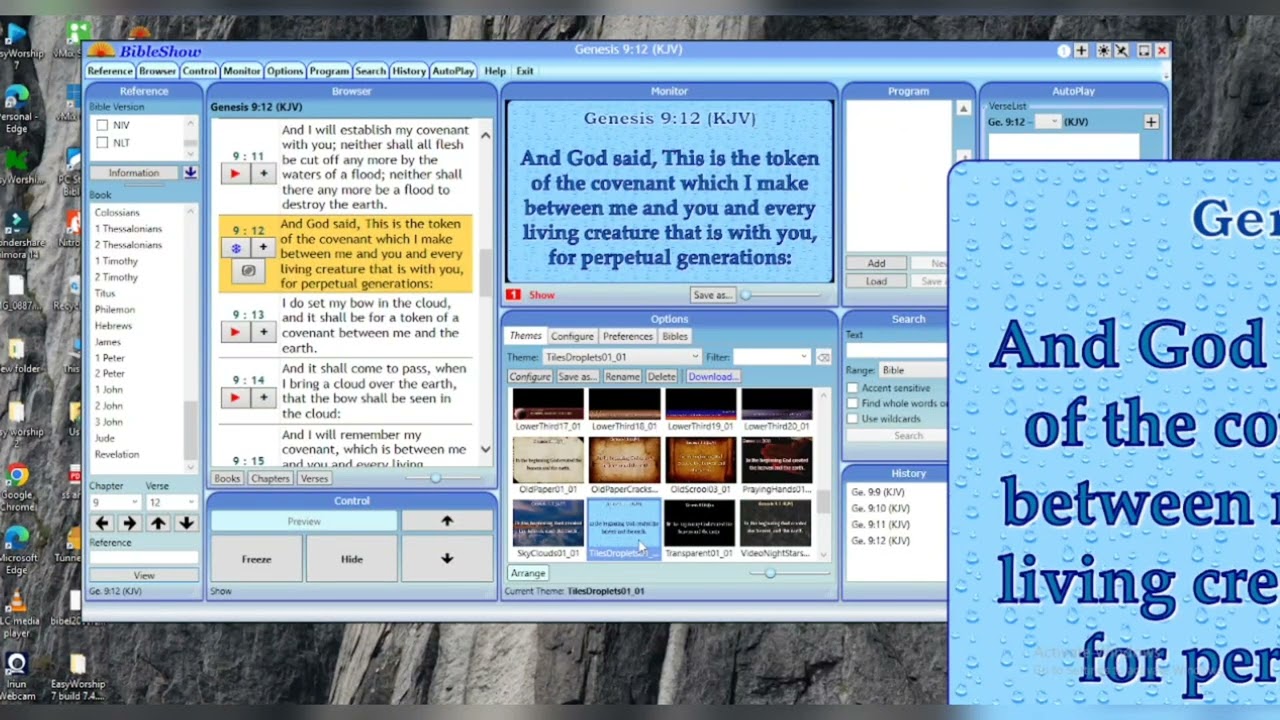The image size is (1280, 720).
Task: Go to previous chapter with left arrow
Action: (102, 523)
